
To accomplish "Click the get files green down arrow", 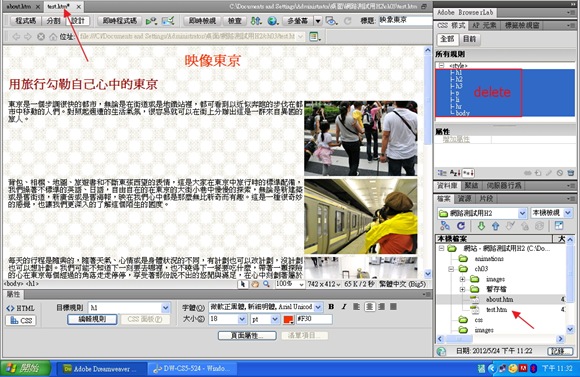I will [481, 225].
